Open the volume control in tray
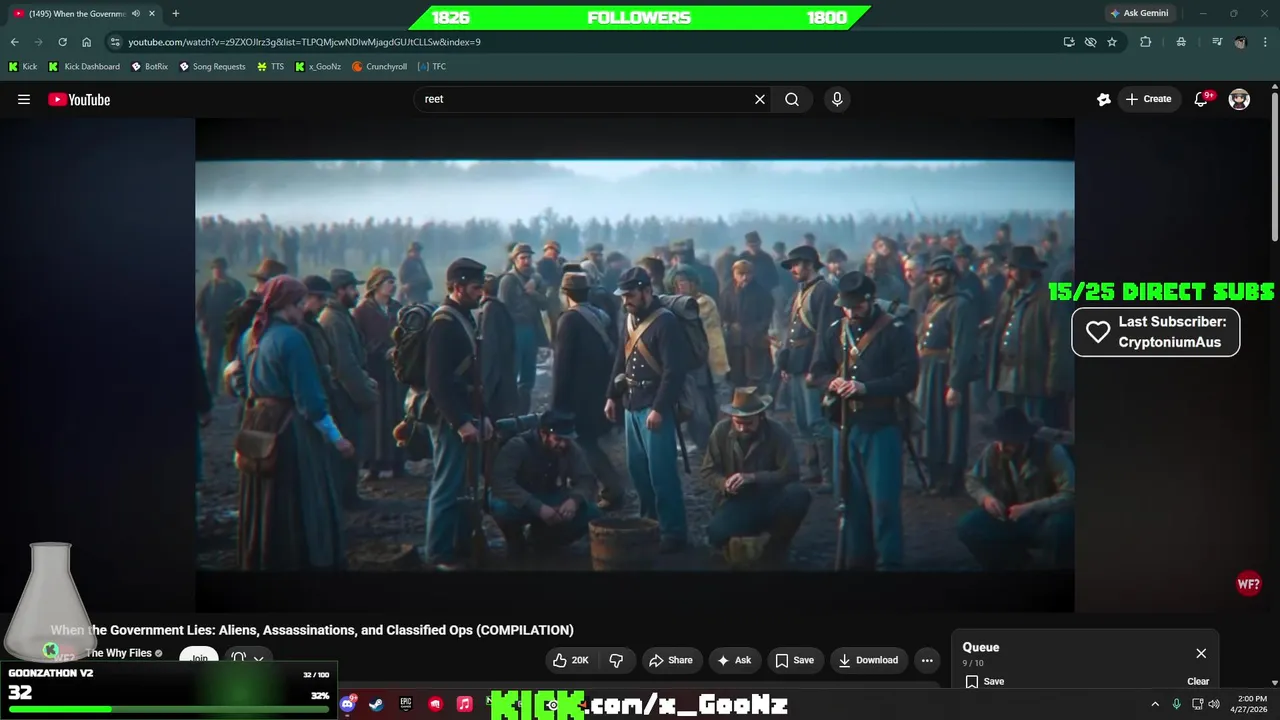1280x720 pixels. pyautogui.click(x=1214, y=704)
